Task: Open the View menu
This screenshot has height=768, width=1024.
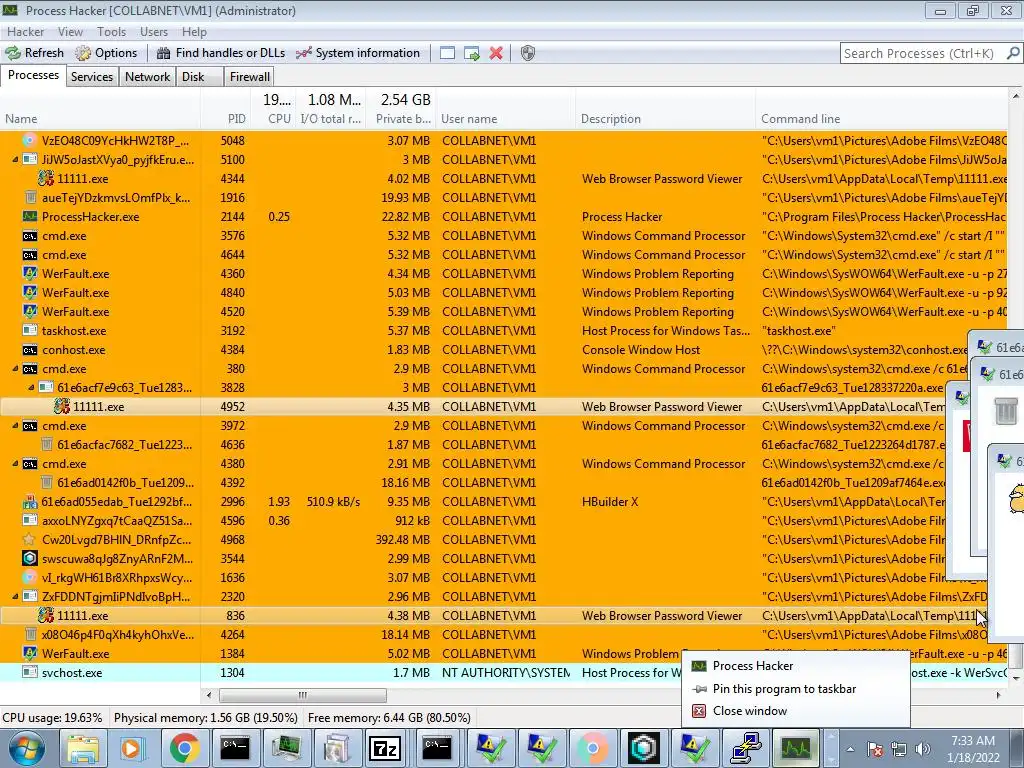Action: (70, 31)
